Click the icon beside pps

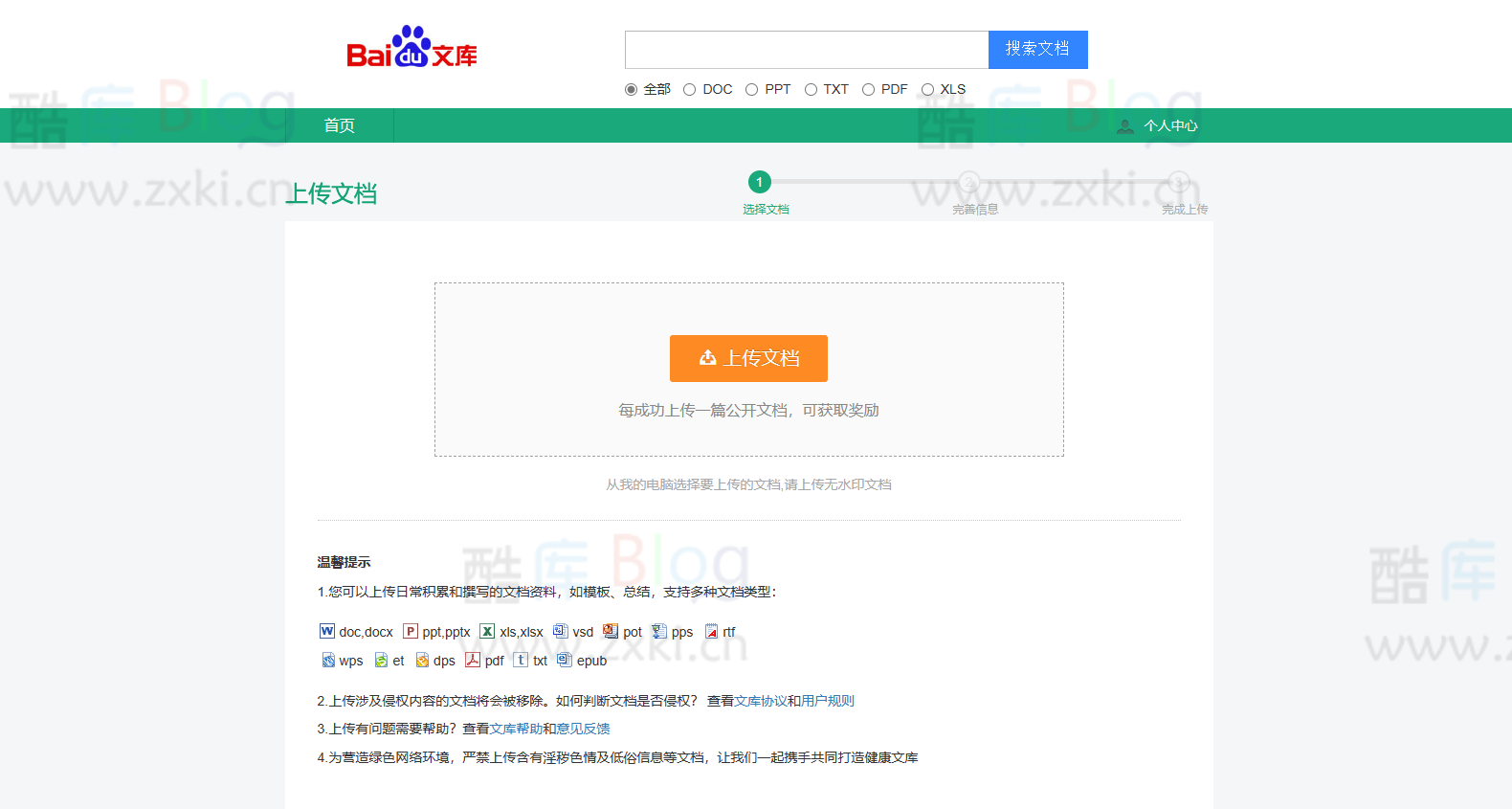tap(659, 631)
